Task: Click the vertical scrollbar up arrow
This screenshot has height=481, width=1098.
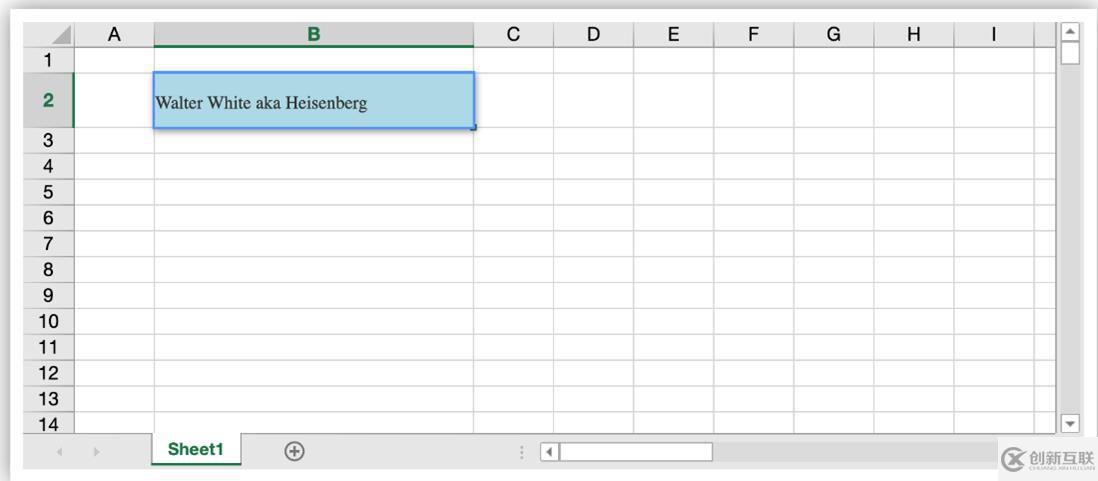Action: 1070,31
